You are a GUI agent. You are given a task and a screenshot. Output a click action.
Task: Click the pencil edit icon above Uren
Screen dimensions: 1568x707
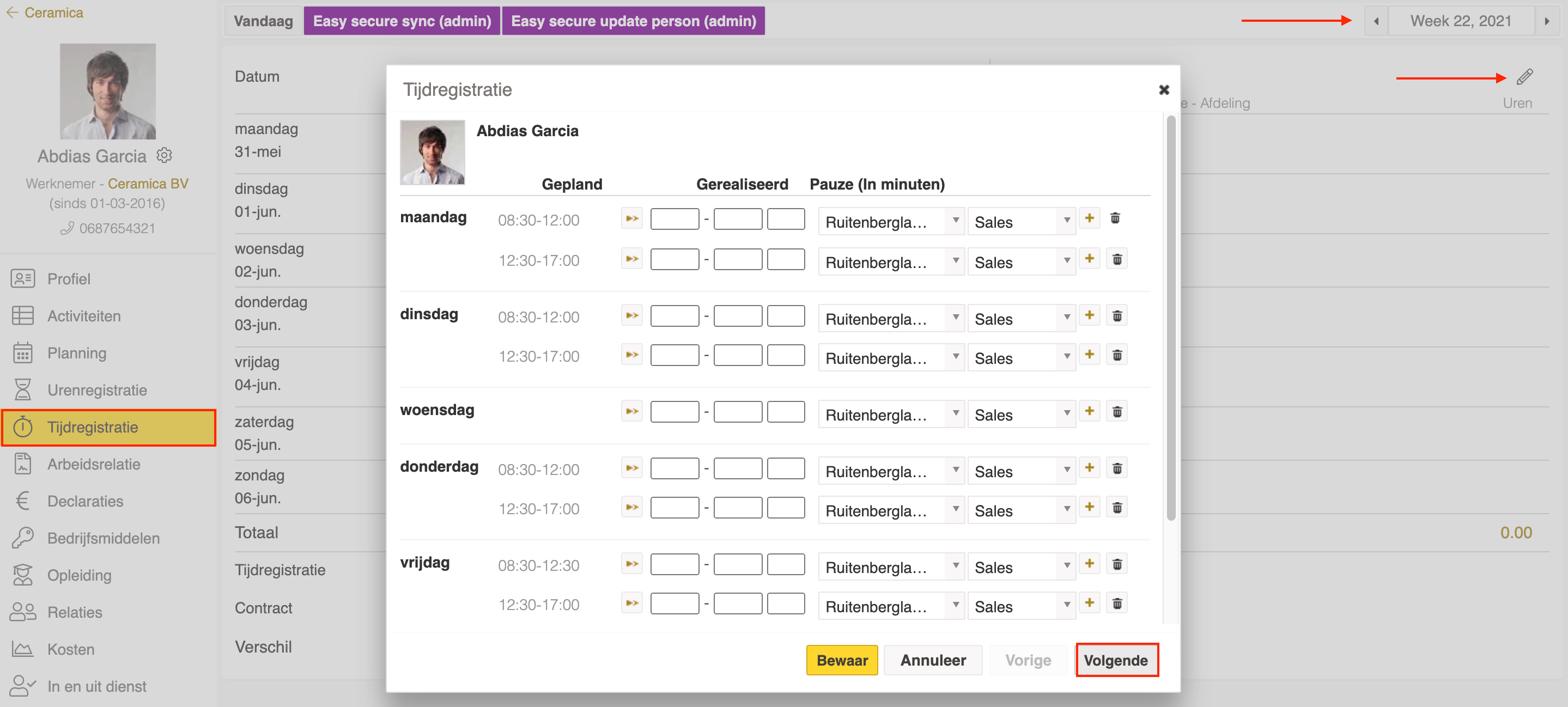pyautogui.click(x=1525, y=77)
